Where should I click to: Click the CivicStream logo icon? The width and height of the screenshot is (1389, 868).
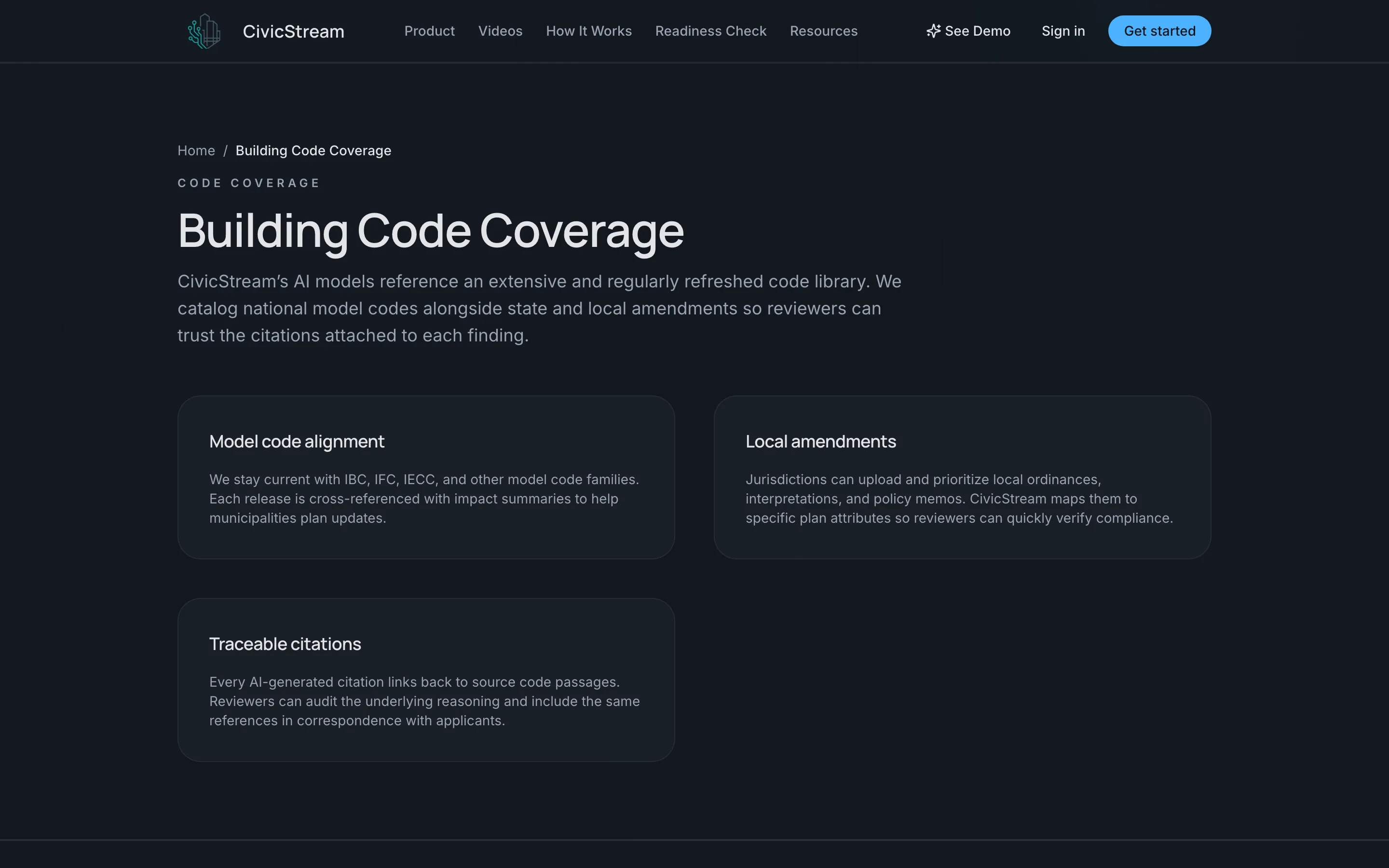click(x=204, y=31)
